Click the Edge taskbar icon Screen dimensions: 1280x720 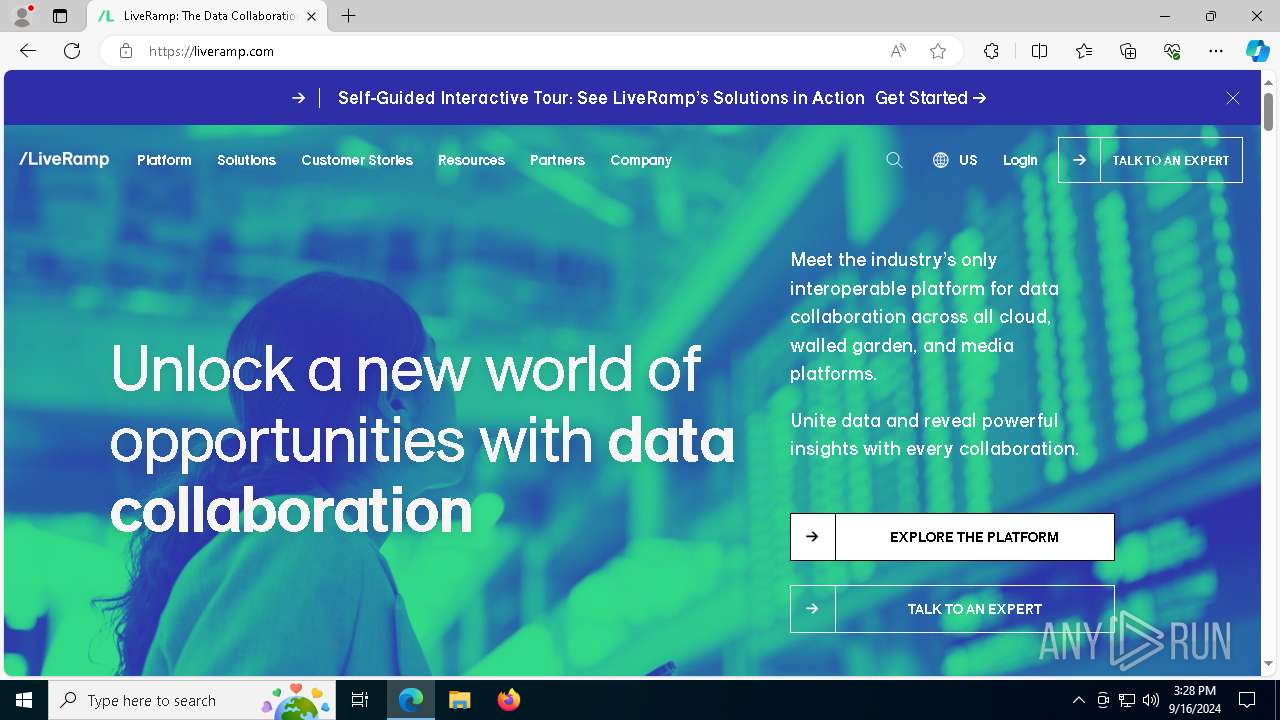tap(411, 700)
